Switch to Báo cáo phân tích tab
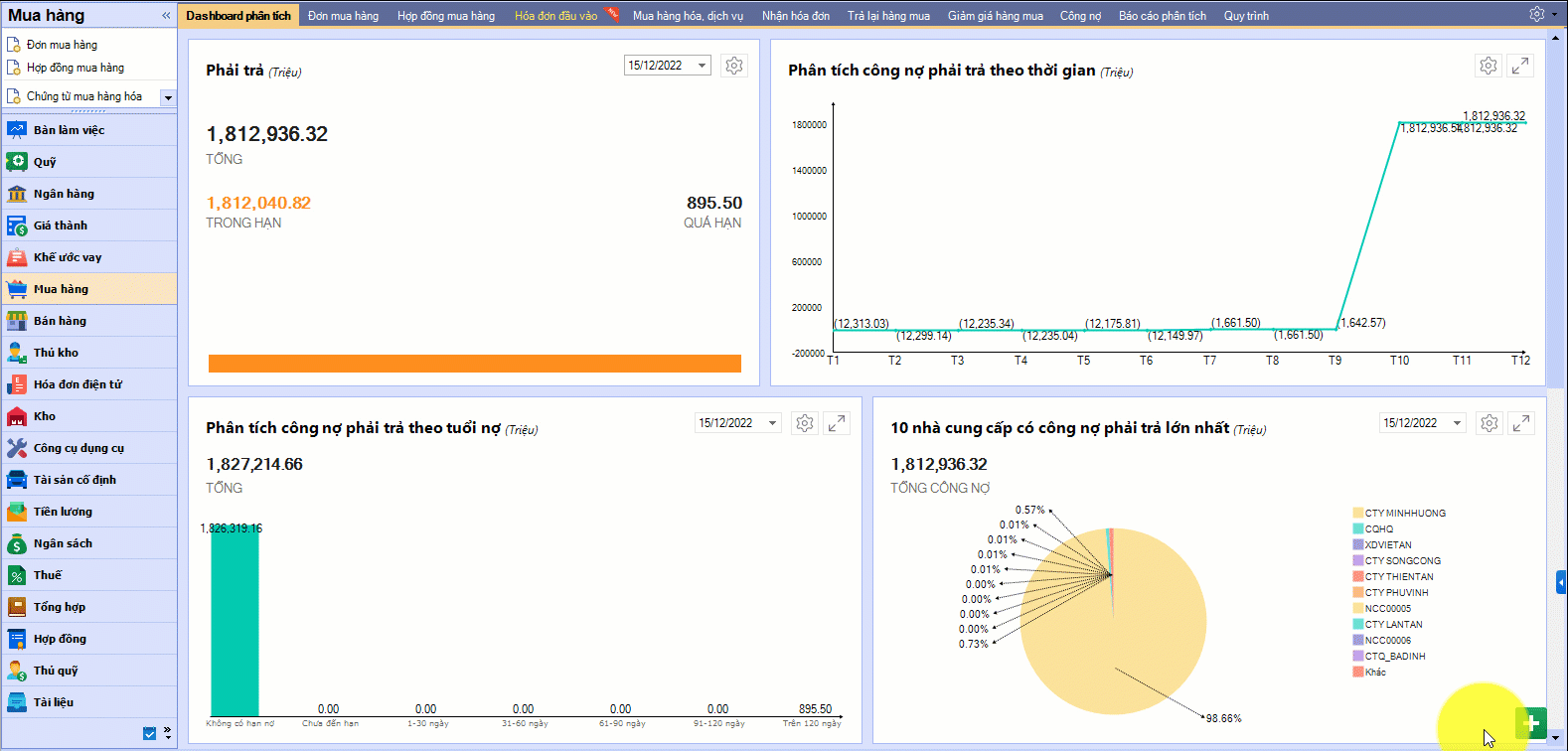Viewport: 1568px width, 751px height. click(1162, 16)
